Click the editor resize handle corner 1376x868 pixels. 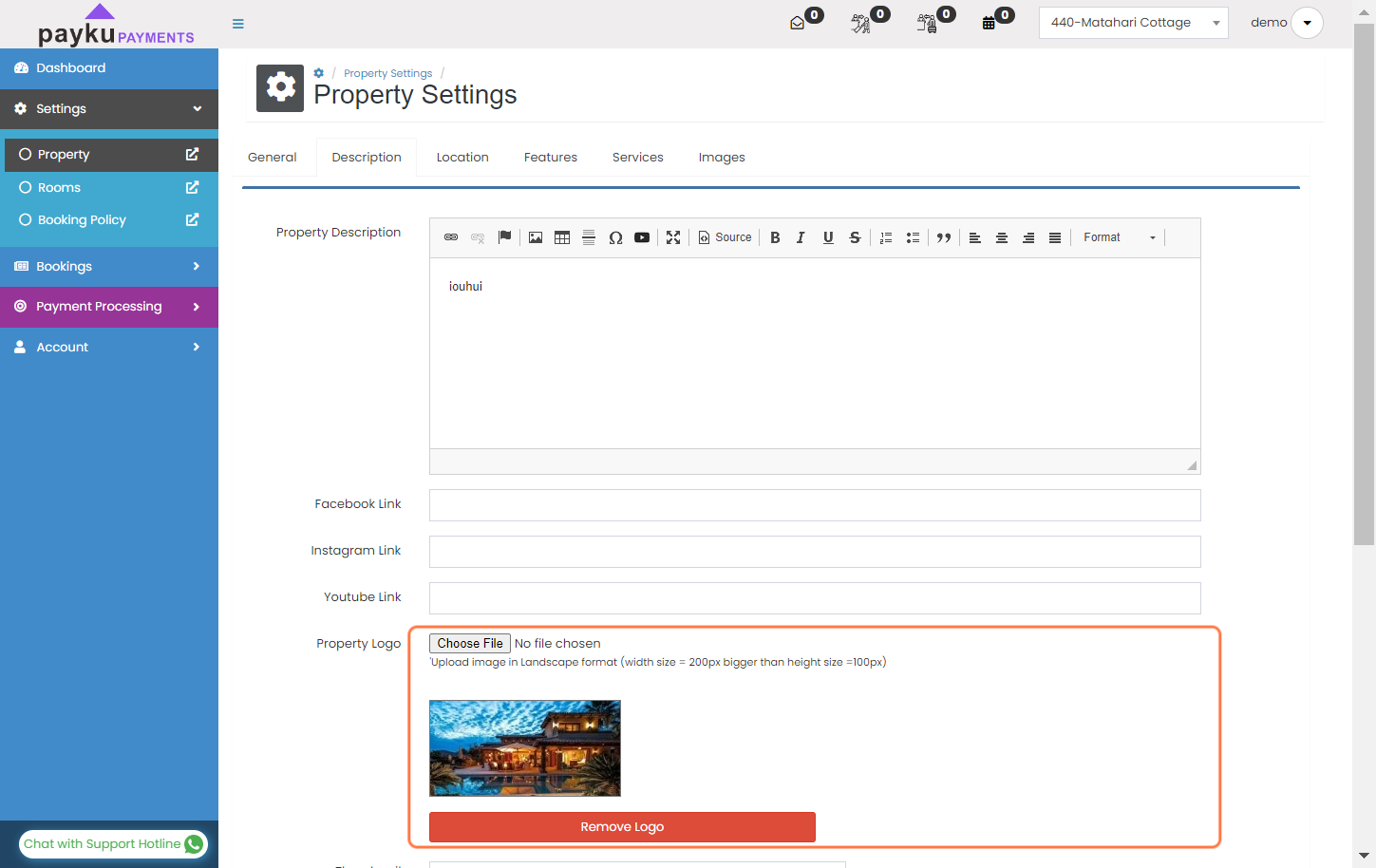(1192, 464)
